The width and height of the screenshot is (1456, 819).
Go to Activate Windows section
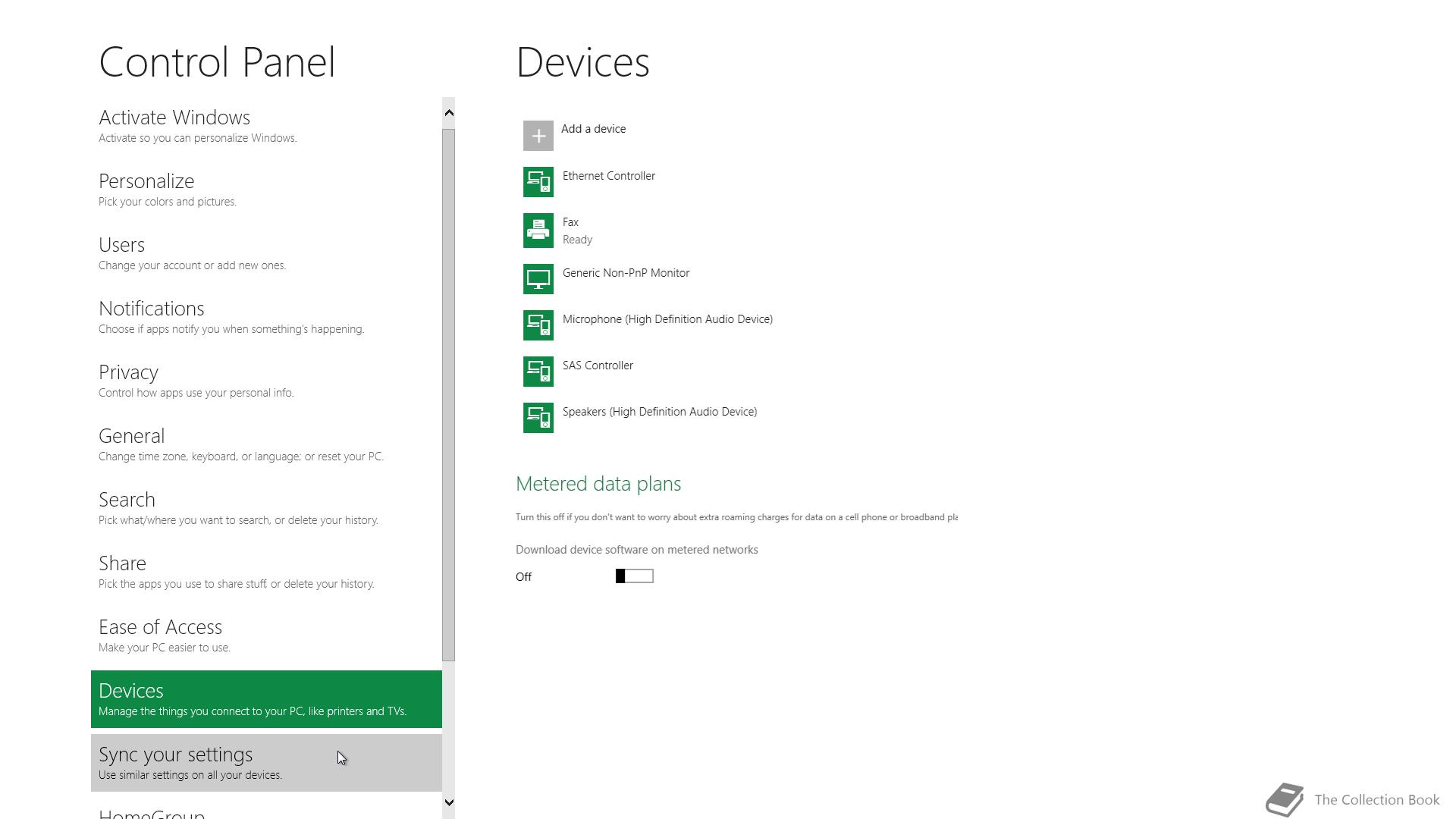click(174, 118)
